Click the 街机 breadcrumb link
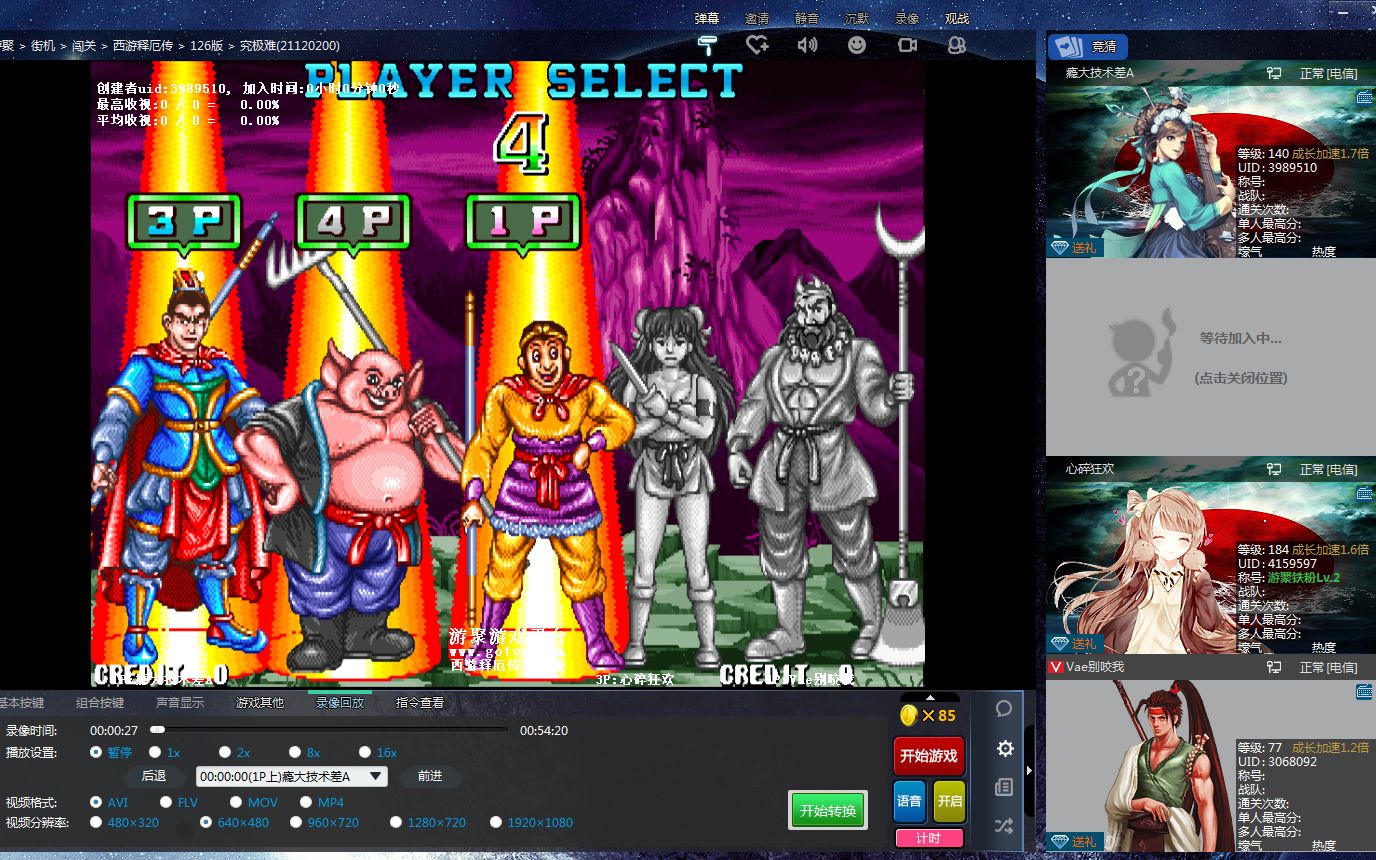The width and height of the screenshot is (1376, 860). [x=43, y=45]
